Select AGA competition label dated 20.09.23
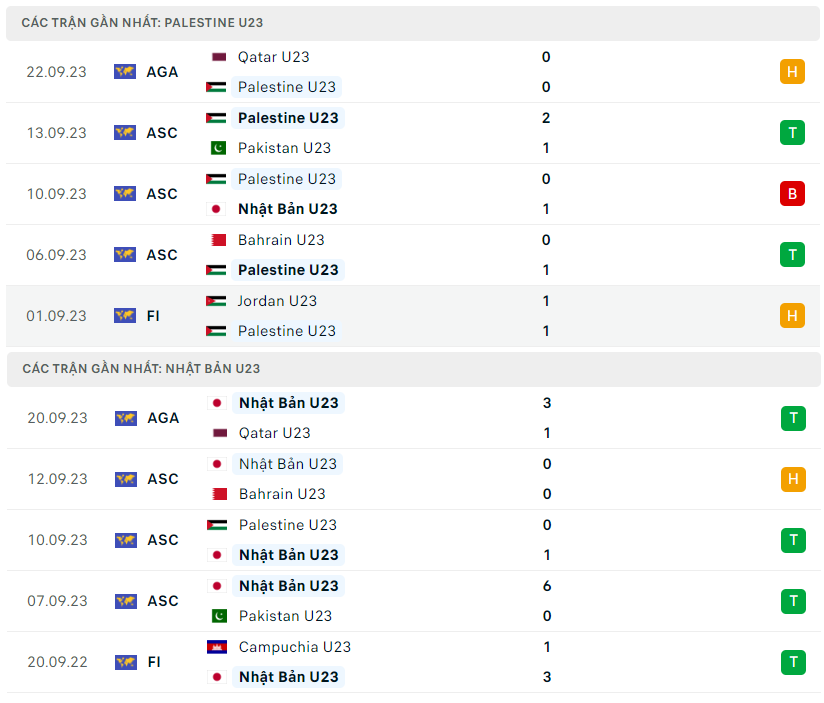824x703 pixels. [163, 418]
